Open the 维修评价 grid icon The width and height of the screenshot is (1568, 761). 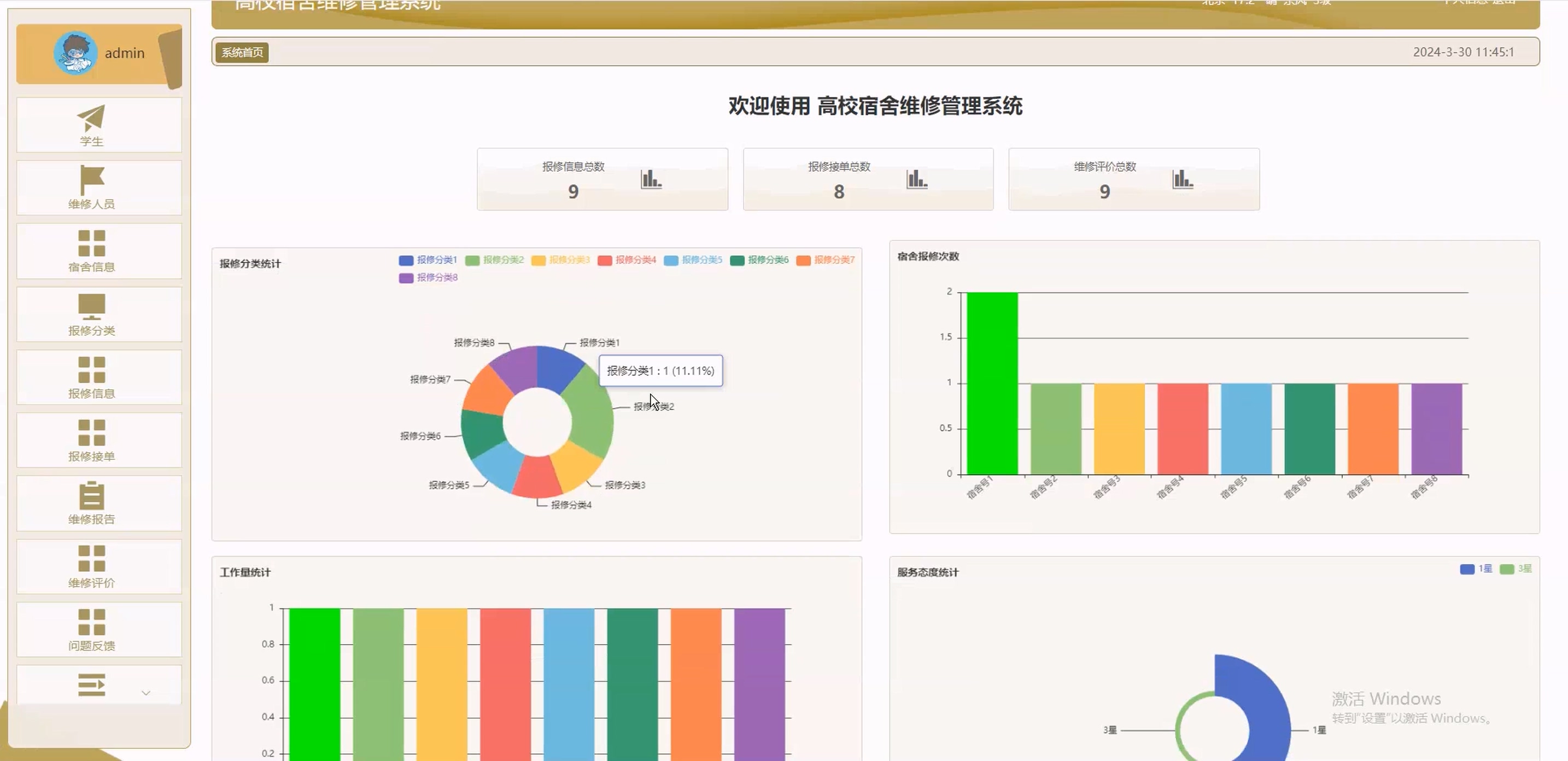(92, 559)
